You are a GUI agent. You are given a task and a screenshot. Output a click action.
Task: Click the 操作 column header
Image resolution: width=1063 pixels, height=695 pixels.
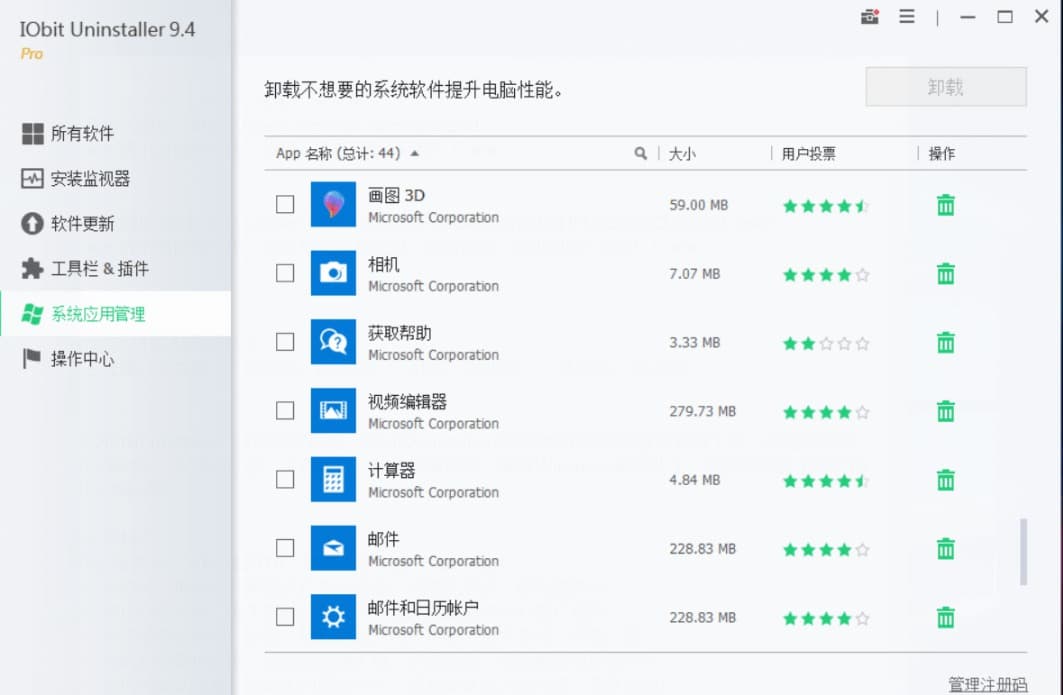coord(942,154)
